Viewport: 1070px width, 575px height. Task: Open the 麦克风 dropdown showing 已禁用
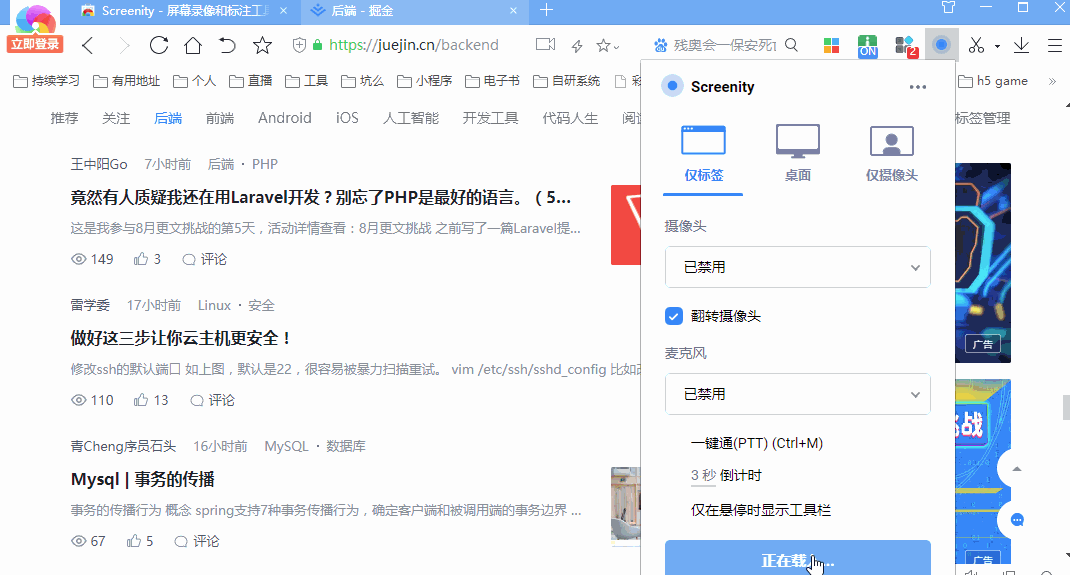click(x=798, y=394)
